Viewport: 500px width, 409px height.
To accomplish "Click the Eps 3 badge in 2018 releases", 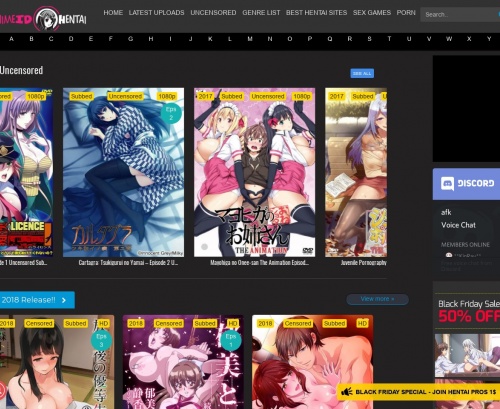I will (101, 340).
